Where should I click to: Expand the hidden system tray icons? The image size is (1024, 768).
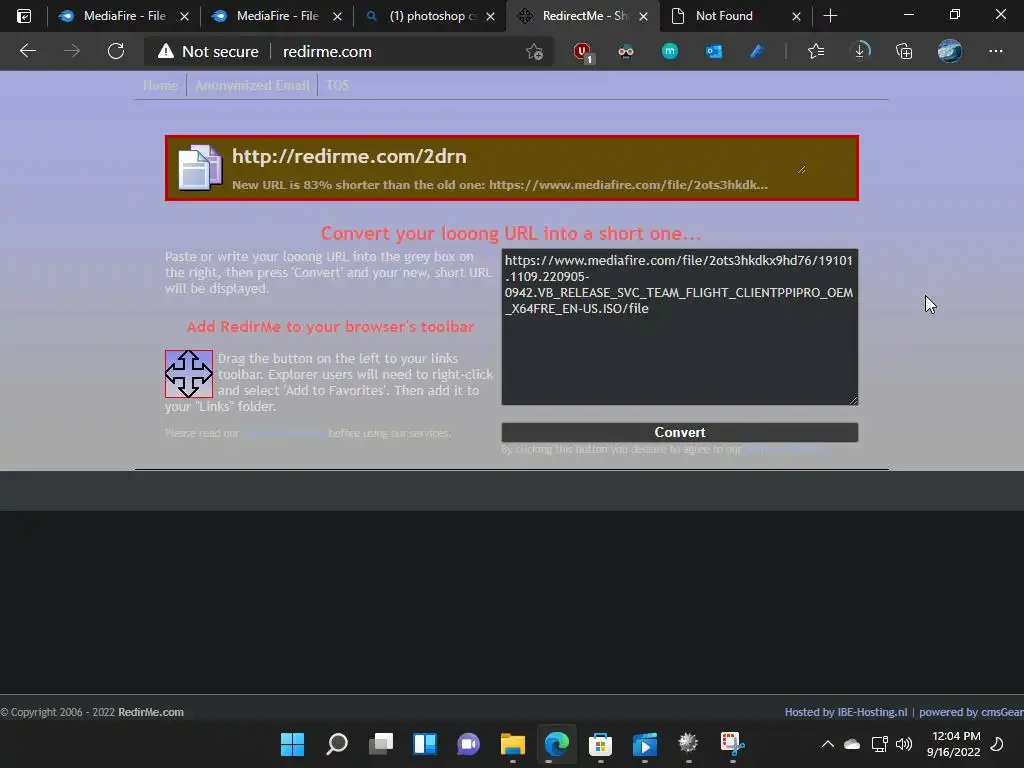coord(827,744)
